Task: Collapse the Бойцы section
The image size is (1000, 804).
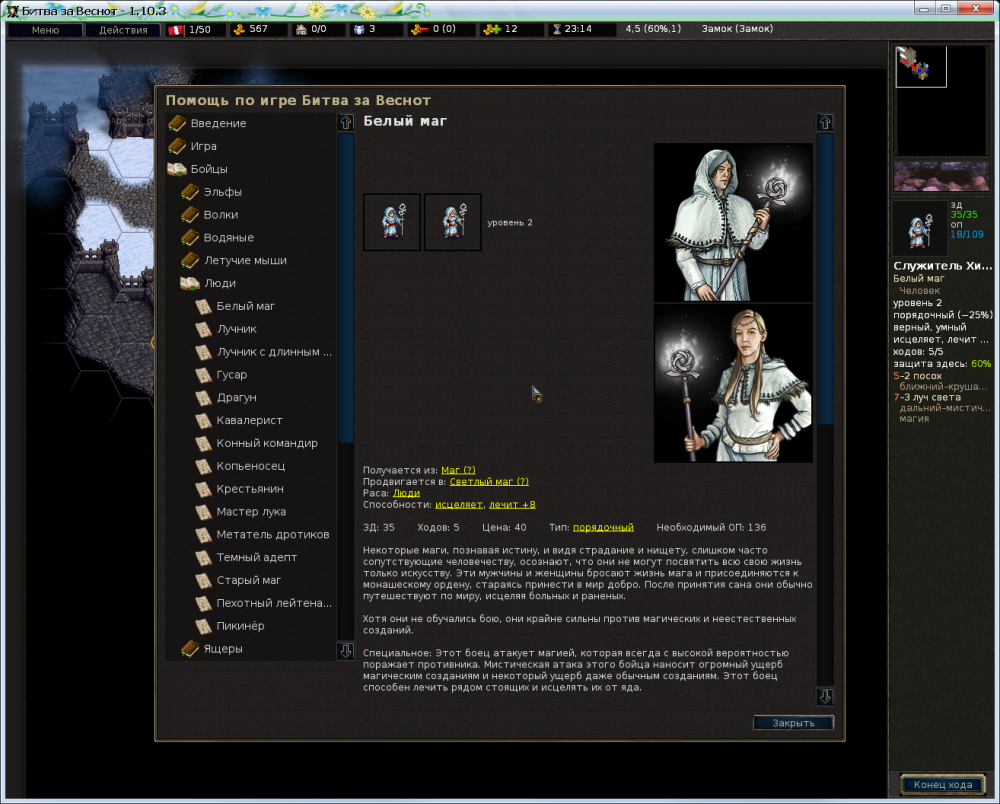Action: [209, 169]
